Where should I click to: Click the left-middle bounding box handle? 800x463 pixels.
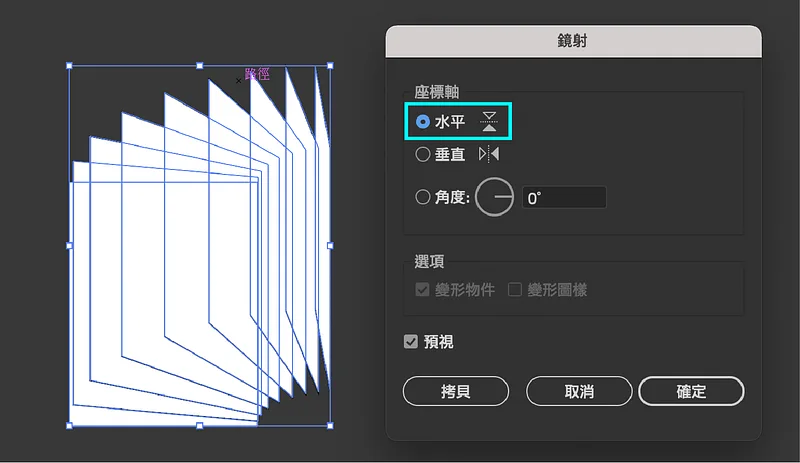[x=69, y=246]
